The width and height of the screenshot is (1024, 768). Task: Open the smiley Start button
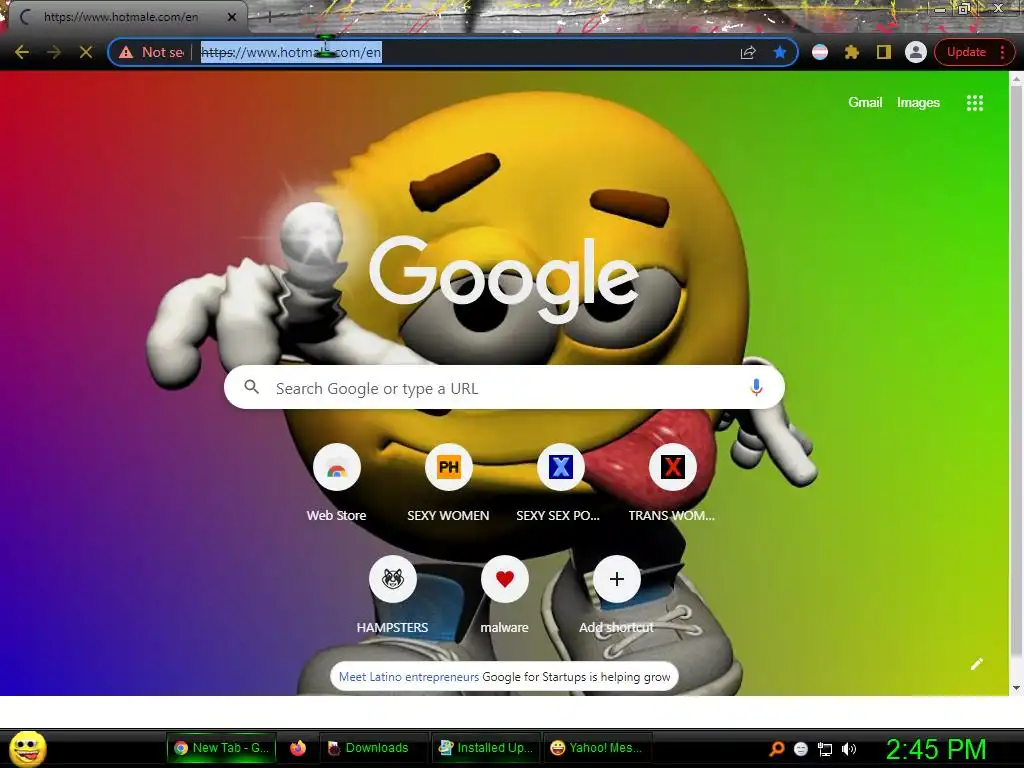point(28,748)
